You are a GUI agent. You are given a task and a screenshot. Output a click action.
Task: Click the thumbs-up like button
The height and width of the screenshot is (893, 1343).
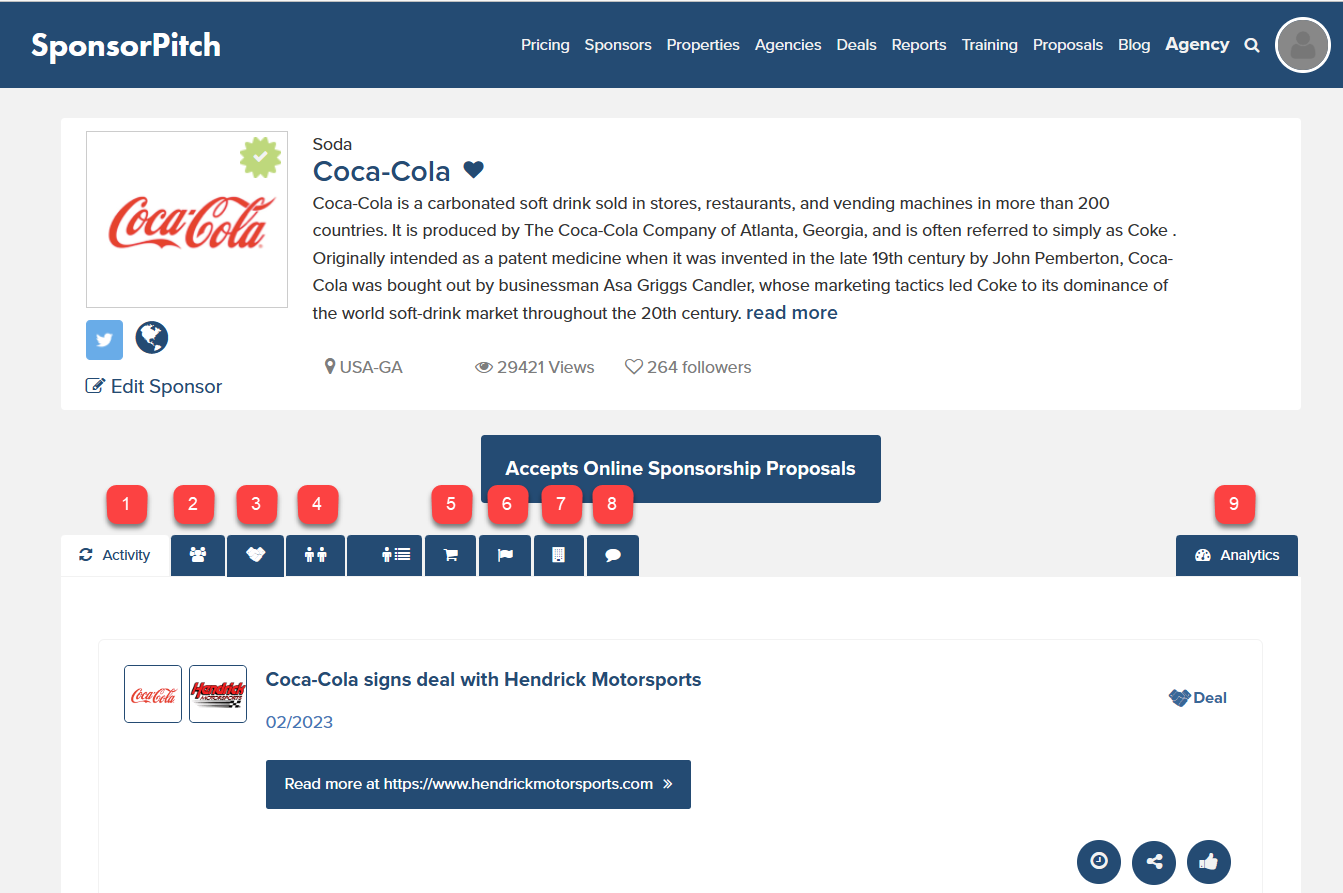(1209, 861)
